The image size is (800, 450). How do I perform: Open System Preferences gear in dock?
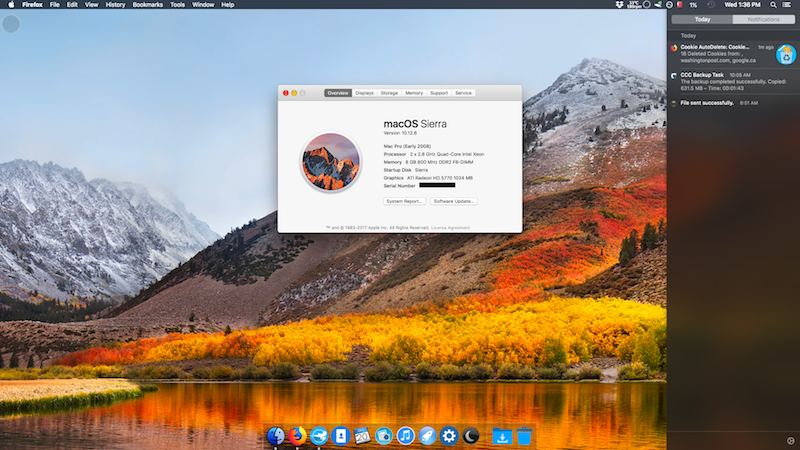tap(449, 436)
